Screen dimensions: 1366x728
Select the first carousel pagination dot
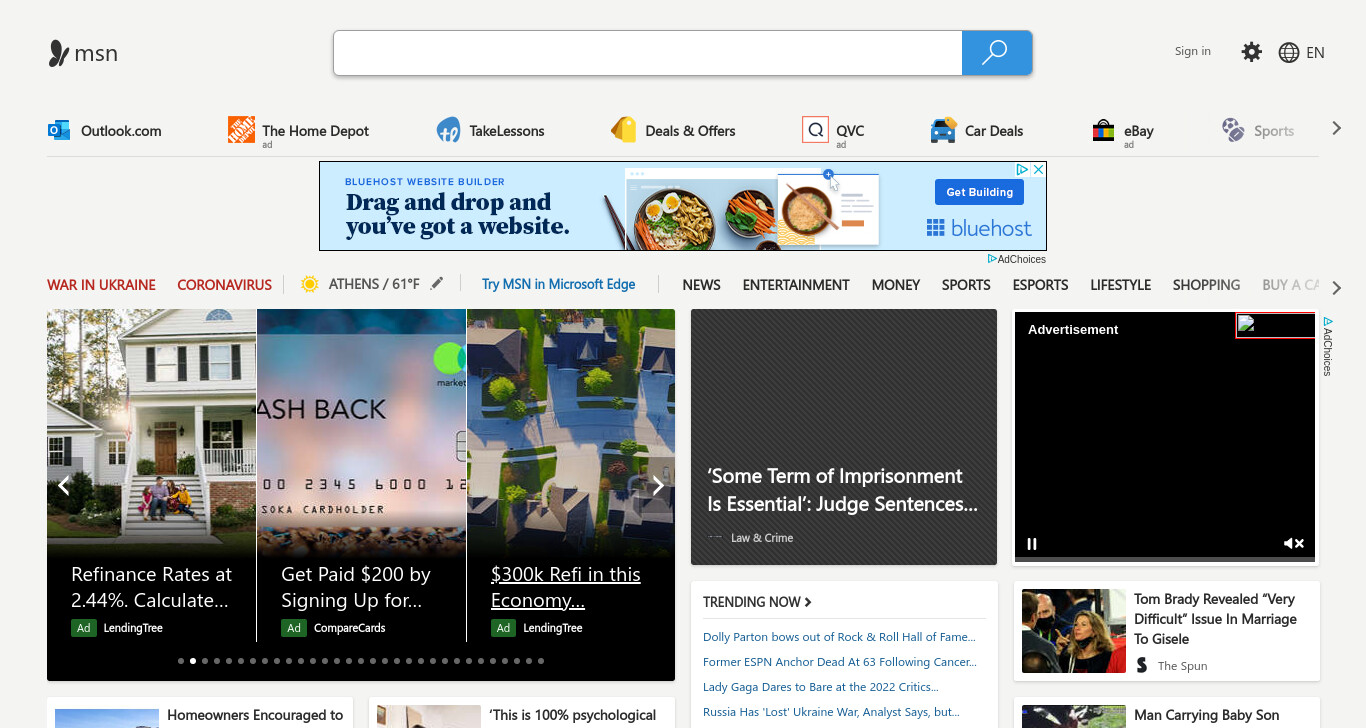pos(181,661)
